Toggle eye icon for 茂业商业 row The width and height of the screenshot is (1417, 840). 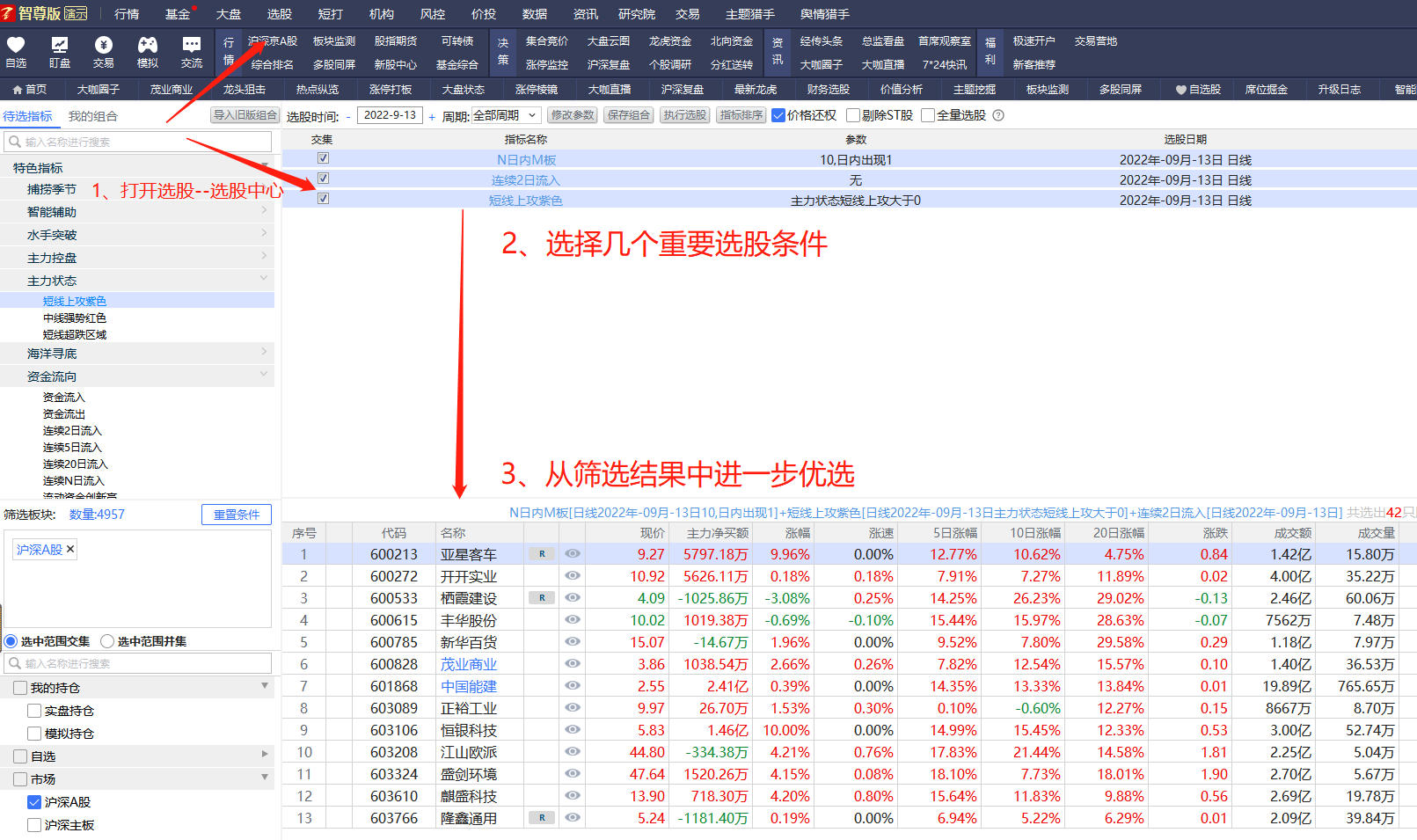coord(573,664)
